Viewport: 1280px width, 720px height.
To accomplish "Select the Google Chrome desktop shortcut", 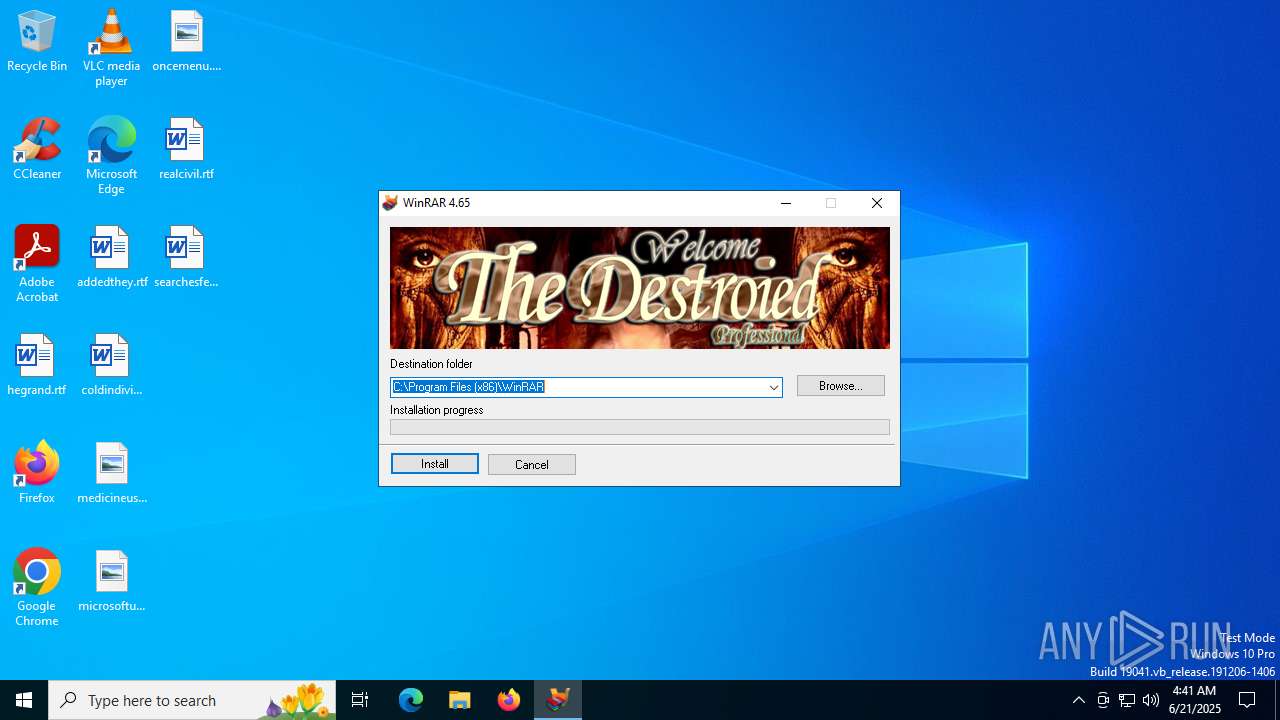I will [x=37, y=588].
